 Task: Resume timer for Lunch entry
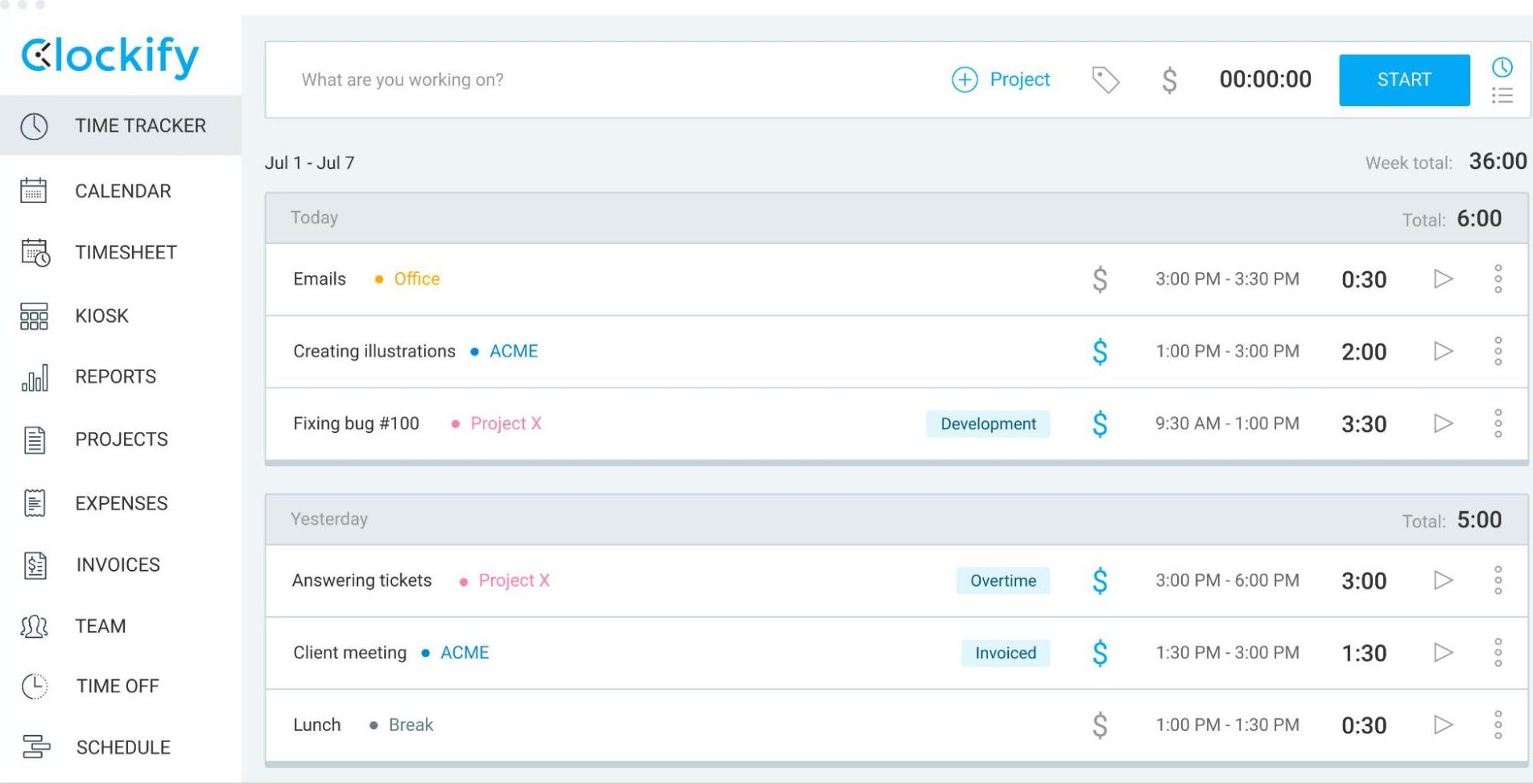(x=1443, y=724)
